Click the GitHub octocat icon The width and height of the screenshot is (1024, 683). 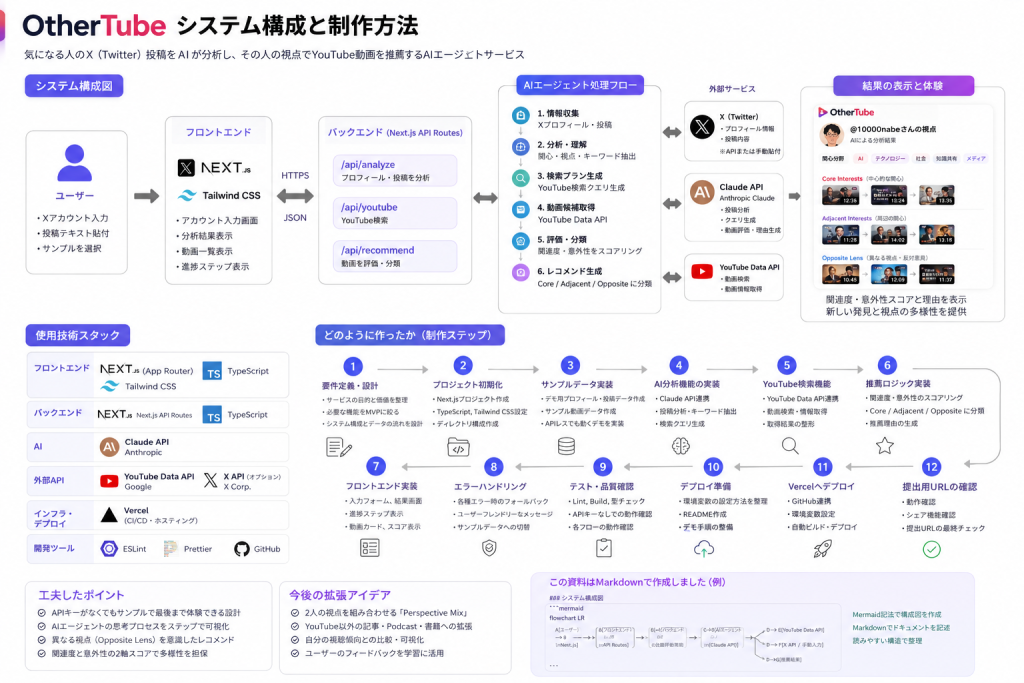tap(242, 549)
